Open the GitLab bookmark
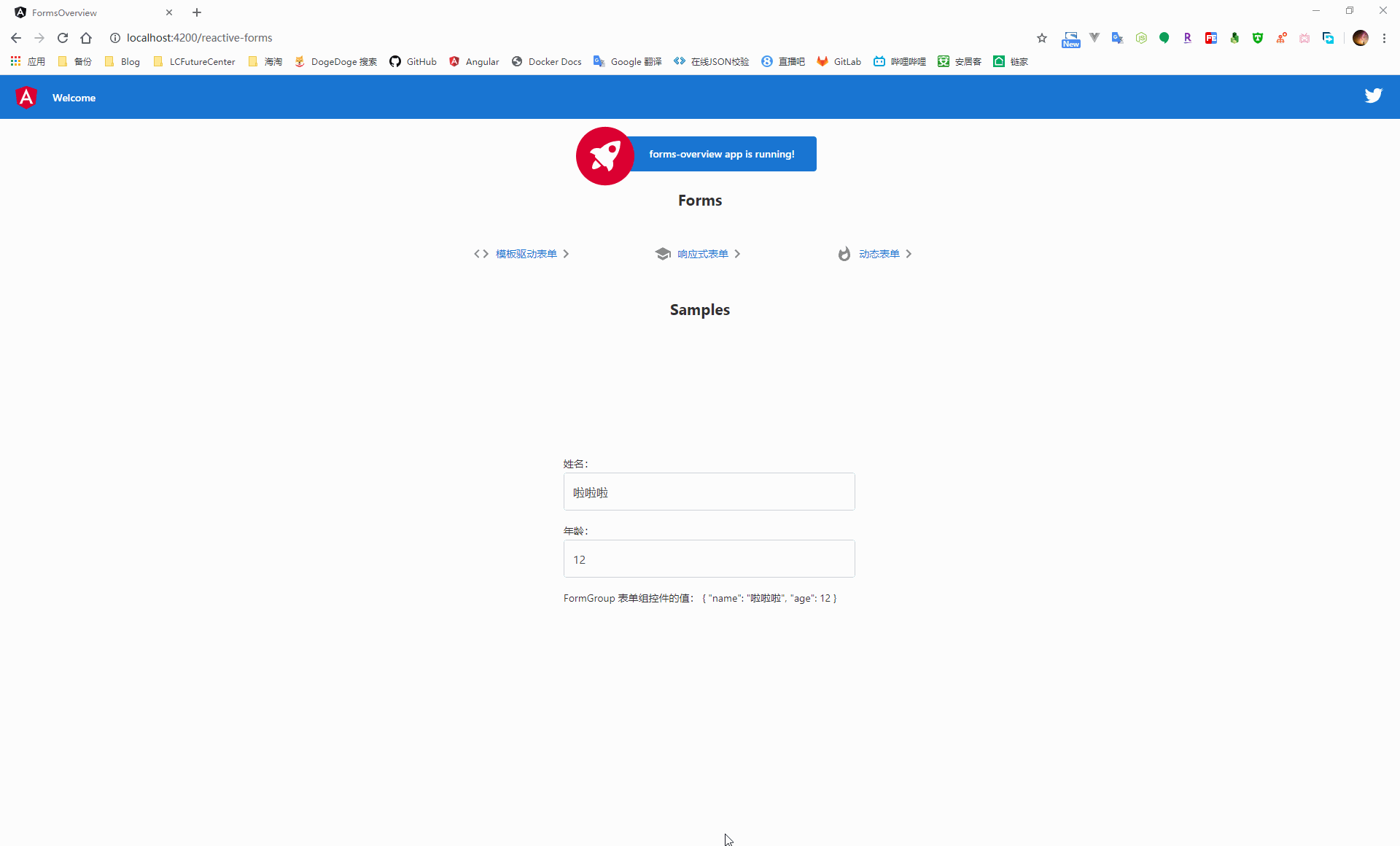Viewport: 1400px width, 846px height. pyautogui.click(x=839, y=61)
